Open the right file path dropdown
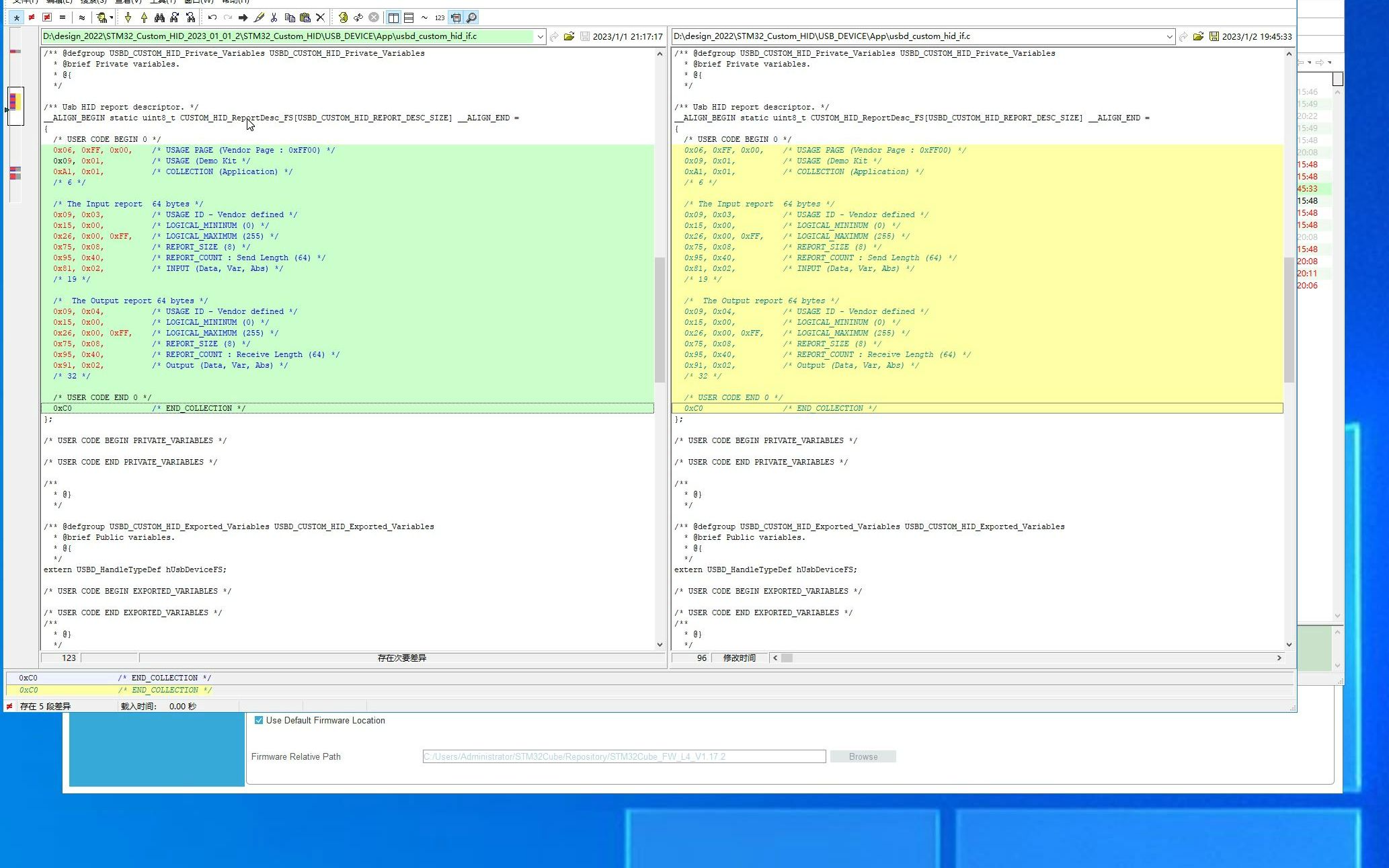The height and width of the screenshot is (868, 1389). tap(1170, 36)
